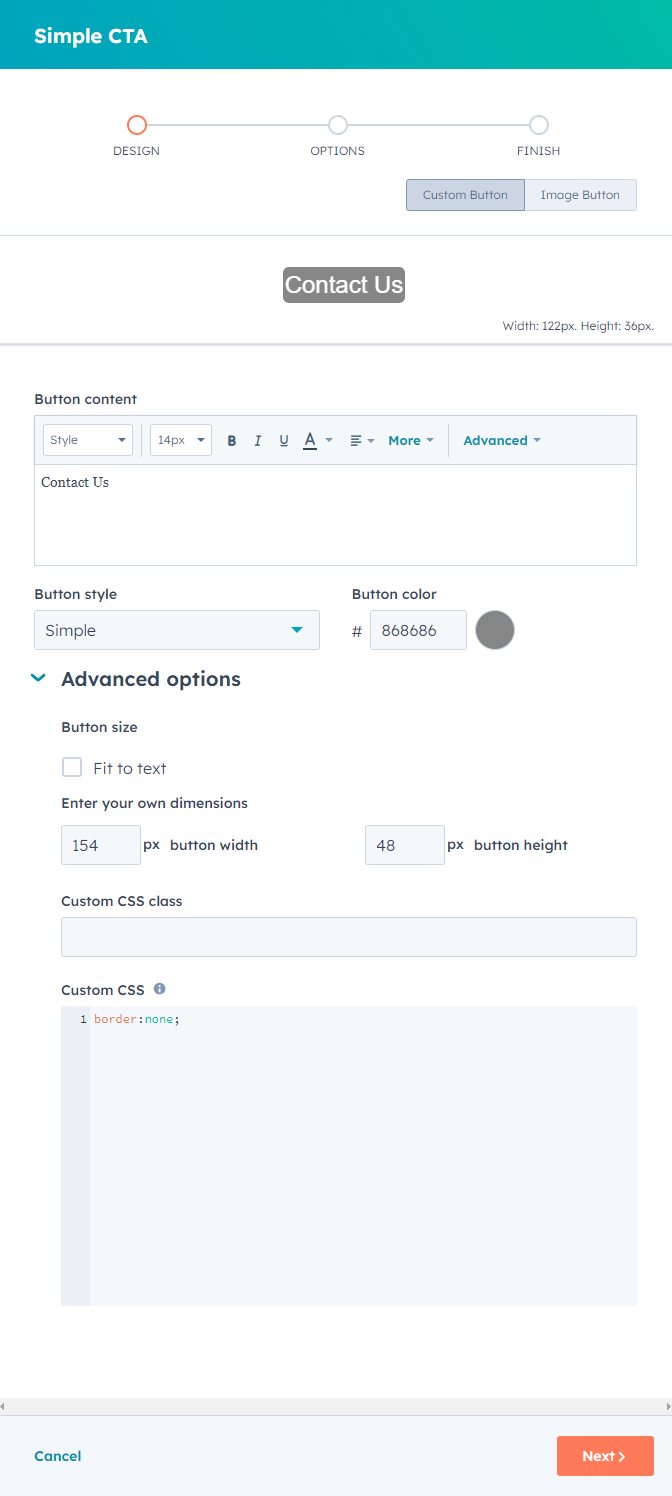This screenshot has height=1496, width=672.
Task: Click the info icon next to Custom CSS
Action: point(159,989)
